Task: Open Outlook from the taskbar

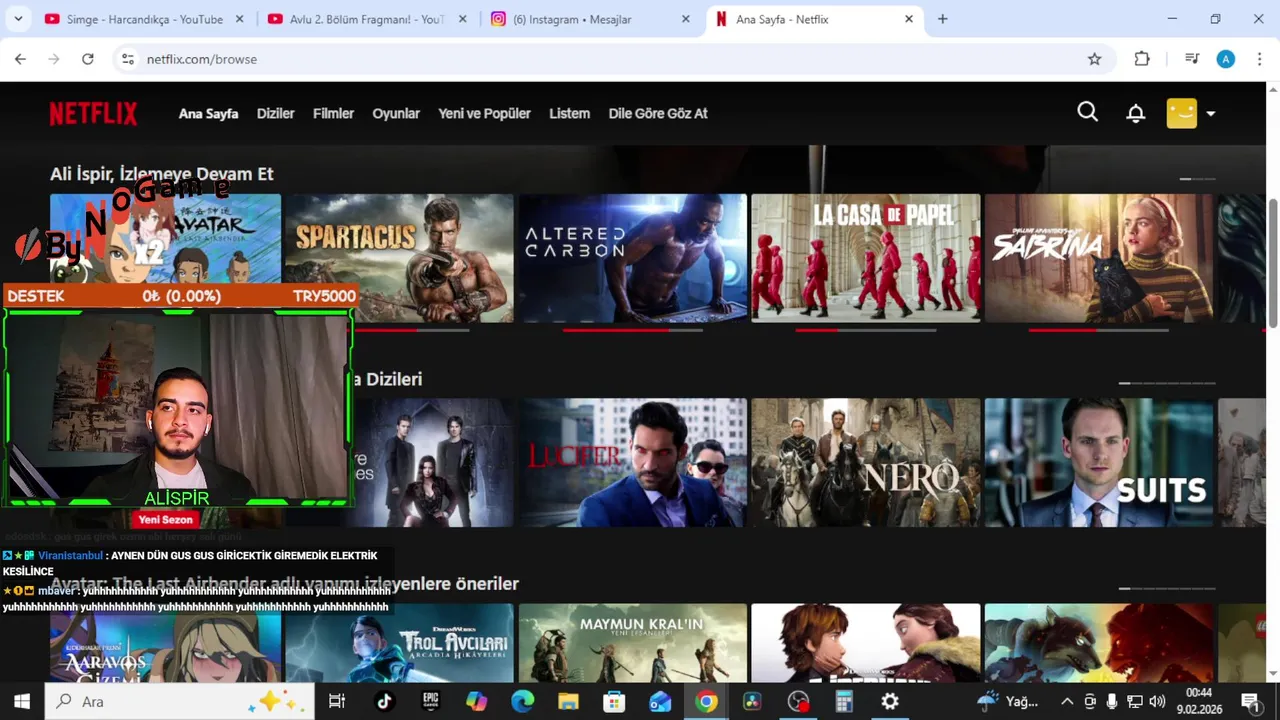Action: tap(660, 701)
